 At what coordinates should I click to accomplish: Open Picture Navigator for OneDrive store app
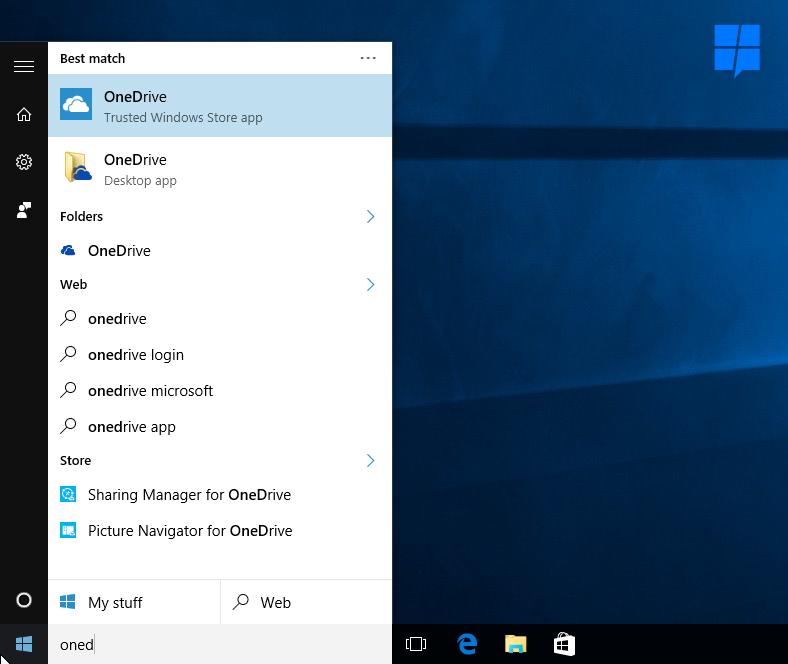(220, 531)
